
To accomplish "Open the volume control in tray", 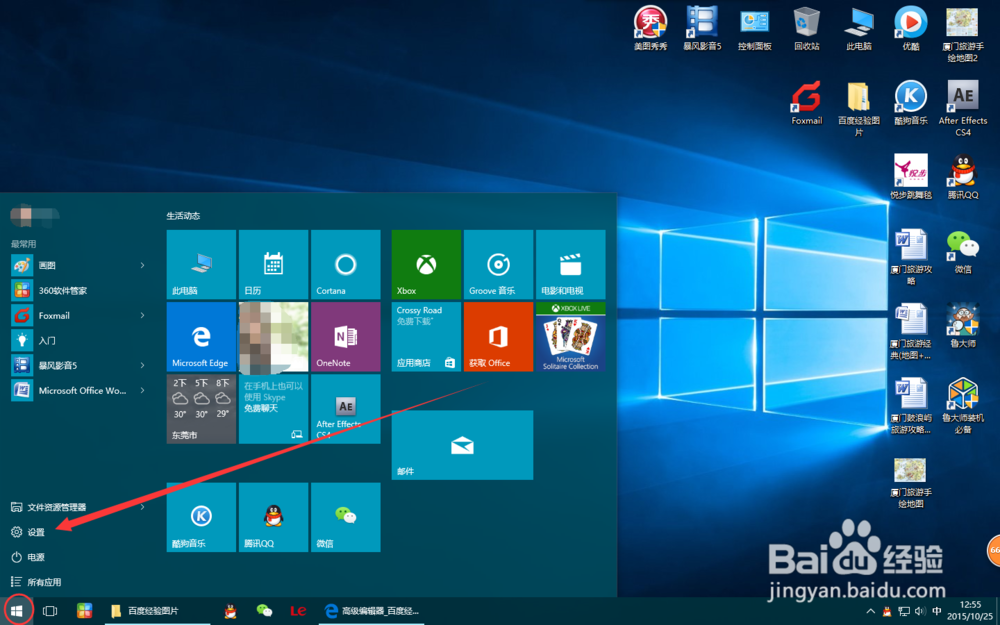I will (920, 612).
